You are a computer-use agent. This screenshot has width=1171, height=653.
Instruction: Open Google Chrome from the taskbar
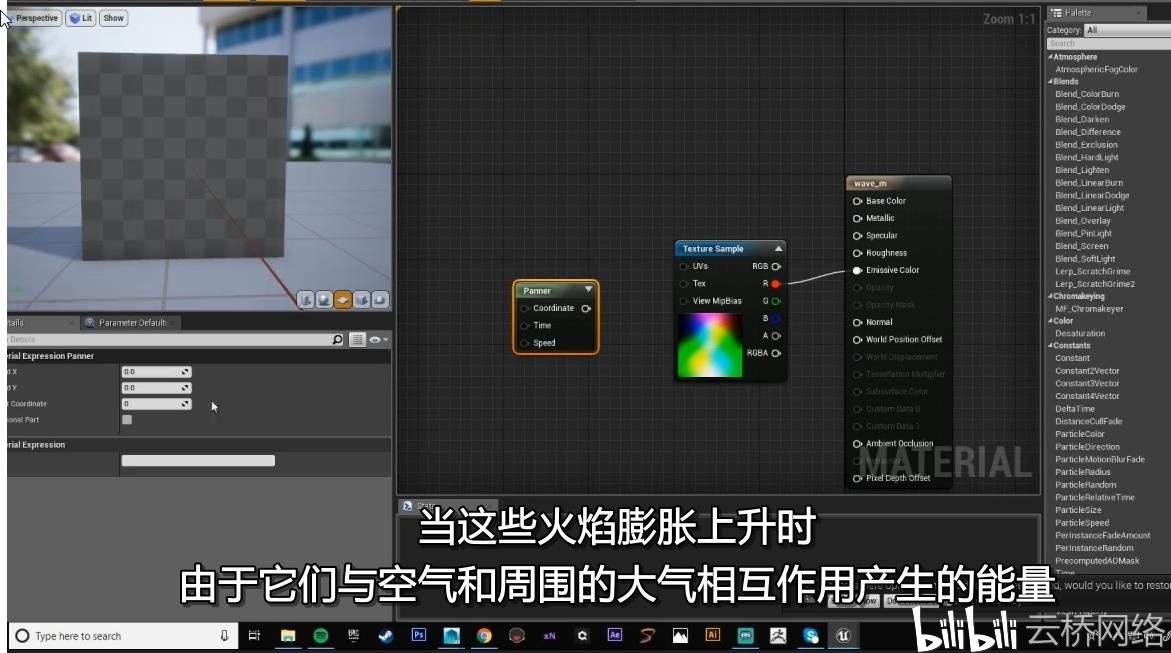(484, 636)
